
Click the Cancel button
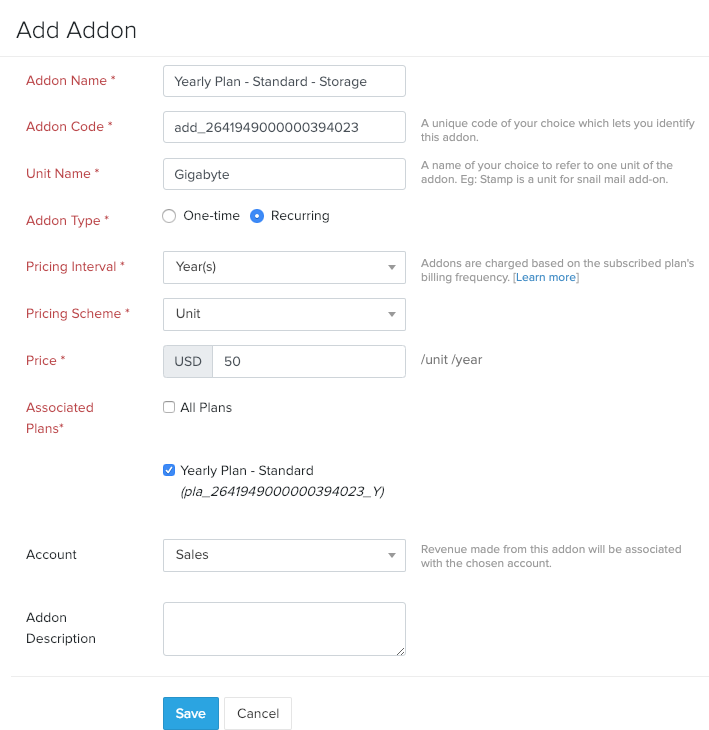click(258, 713)
